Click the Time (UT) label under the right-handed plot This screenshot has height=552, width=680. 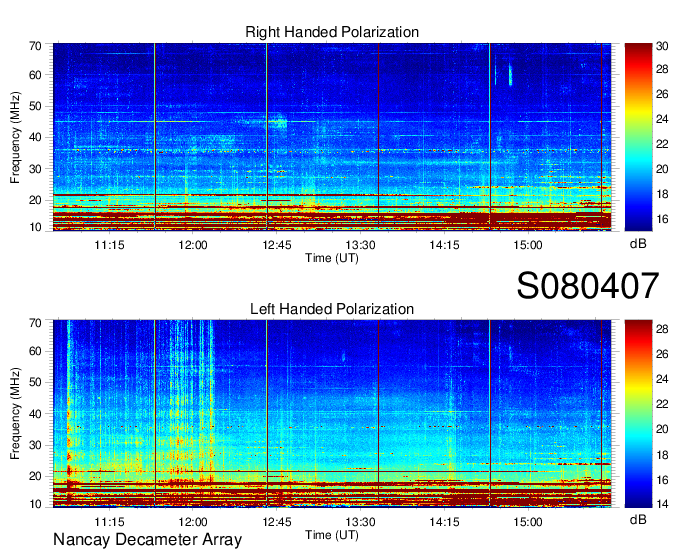pyautogui.click(x=332, y=258)
